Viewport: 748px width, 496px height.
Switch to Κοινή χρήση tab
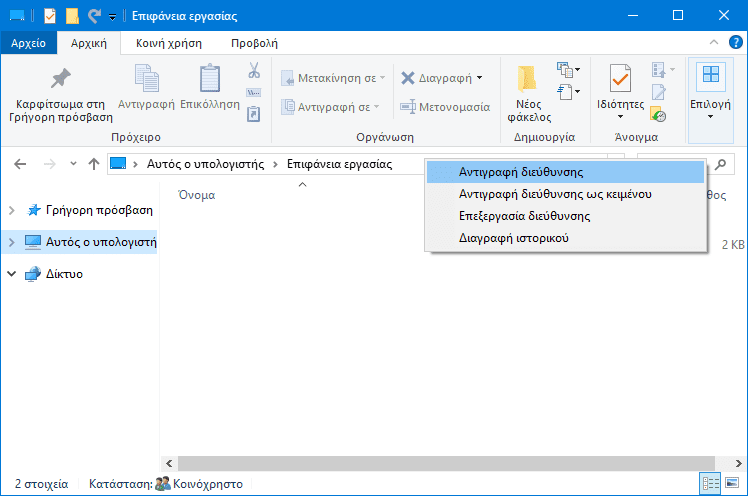[x=169, y=43]
